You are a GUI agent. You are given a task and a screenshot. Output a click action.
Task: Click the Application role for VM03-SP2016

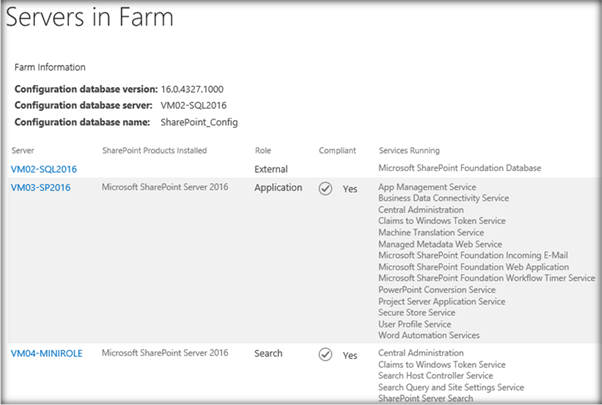[x=278, y=187]
